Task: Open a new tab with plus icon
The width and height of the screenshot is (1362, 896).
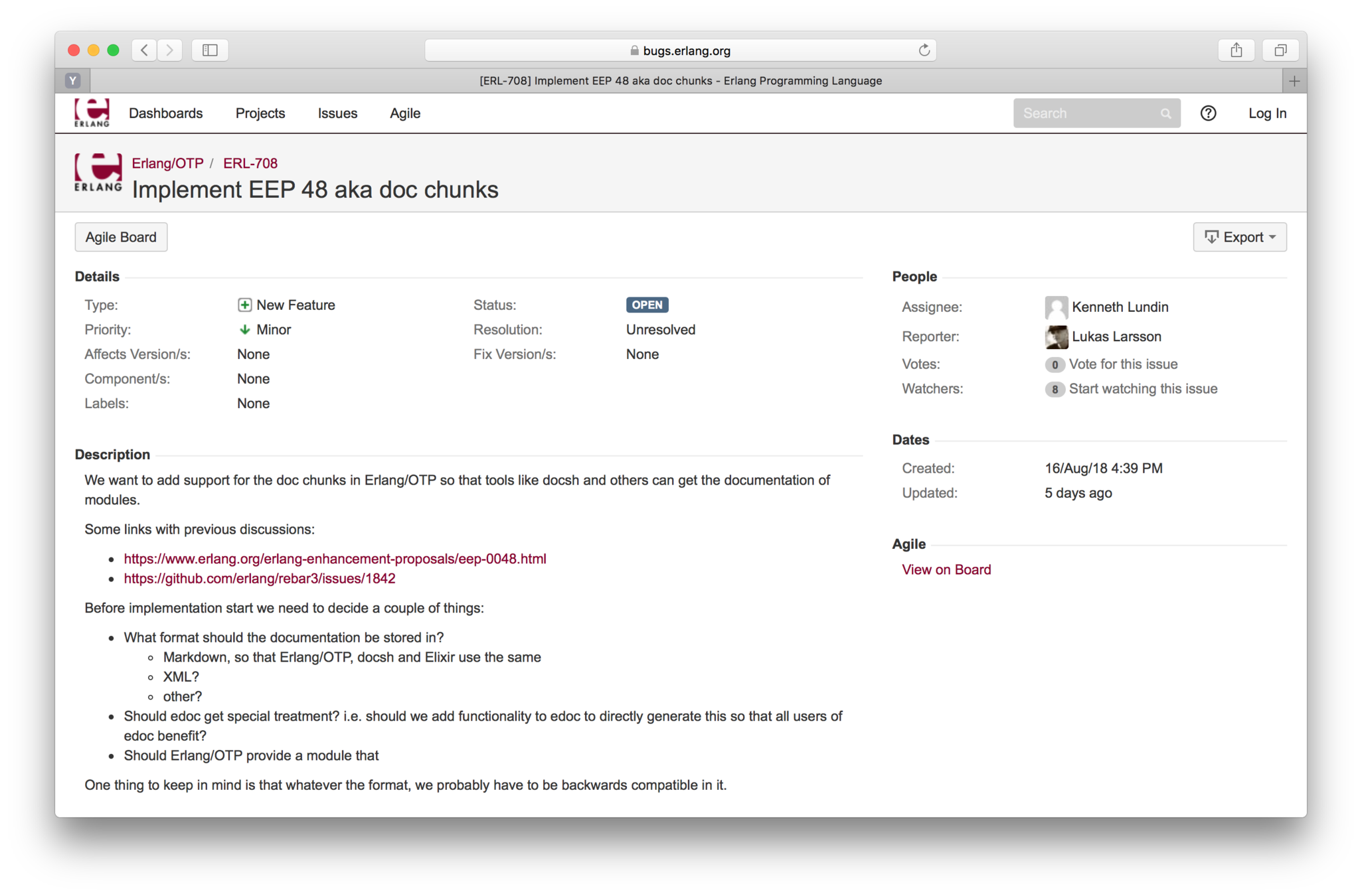Action: point(1294,81)
